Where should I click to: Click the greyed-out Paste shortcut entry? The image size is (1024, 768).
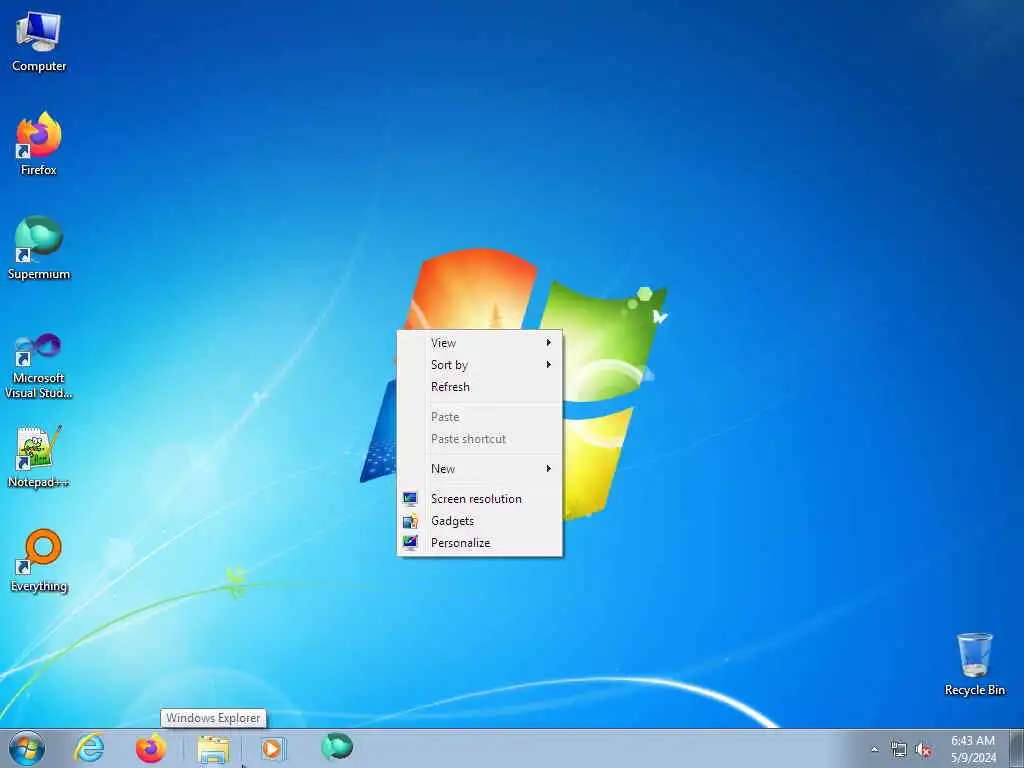(x=480, y=439)
